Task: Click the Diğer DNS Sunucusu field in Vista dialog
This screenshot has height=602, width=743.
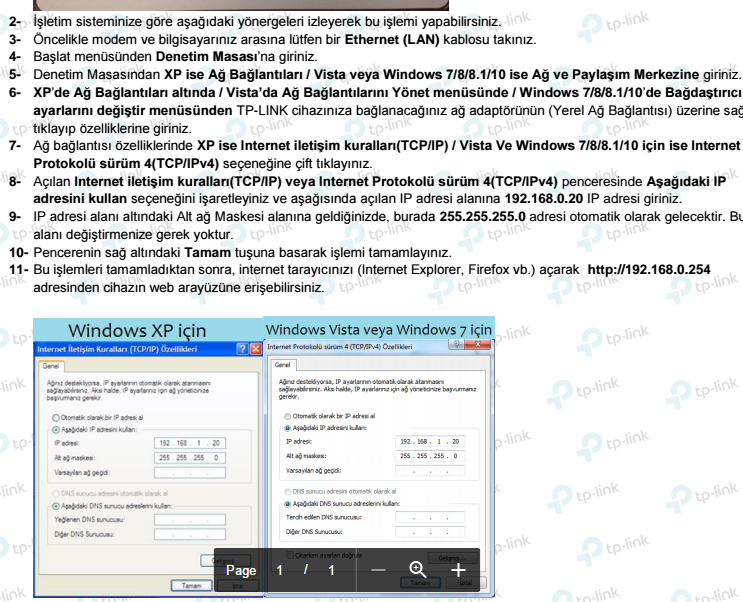Action: pyautogui.click(x=430, y=532)
